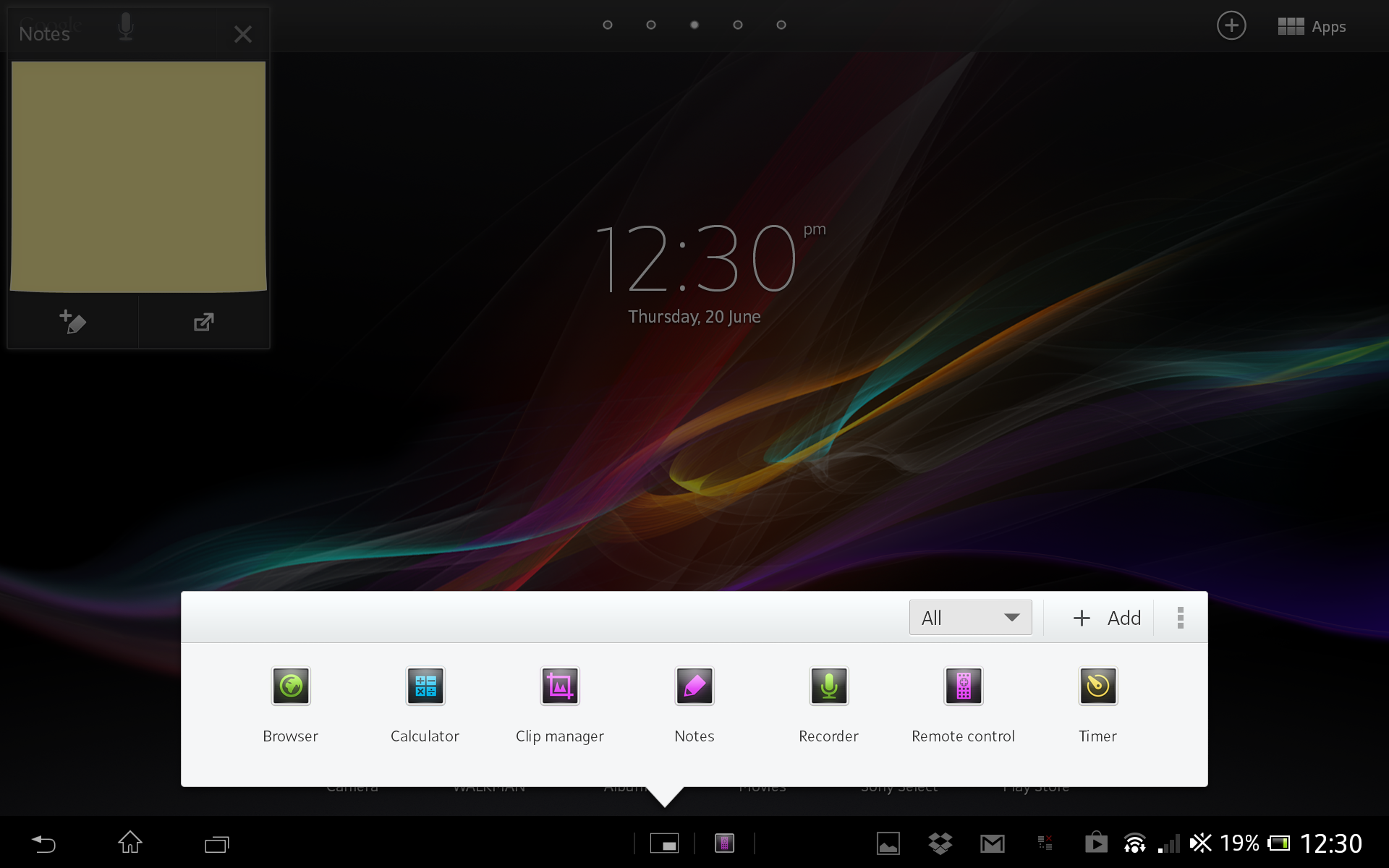
Task: Open Notes in full app with pop-out icon
Action: click(204, 322)
